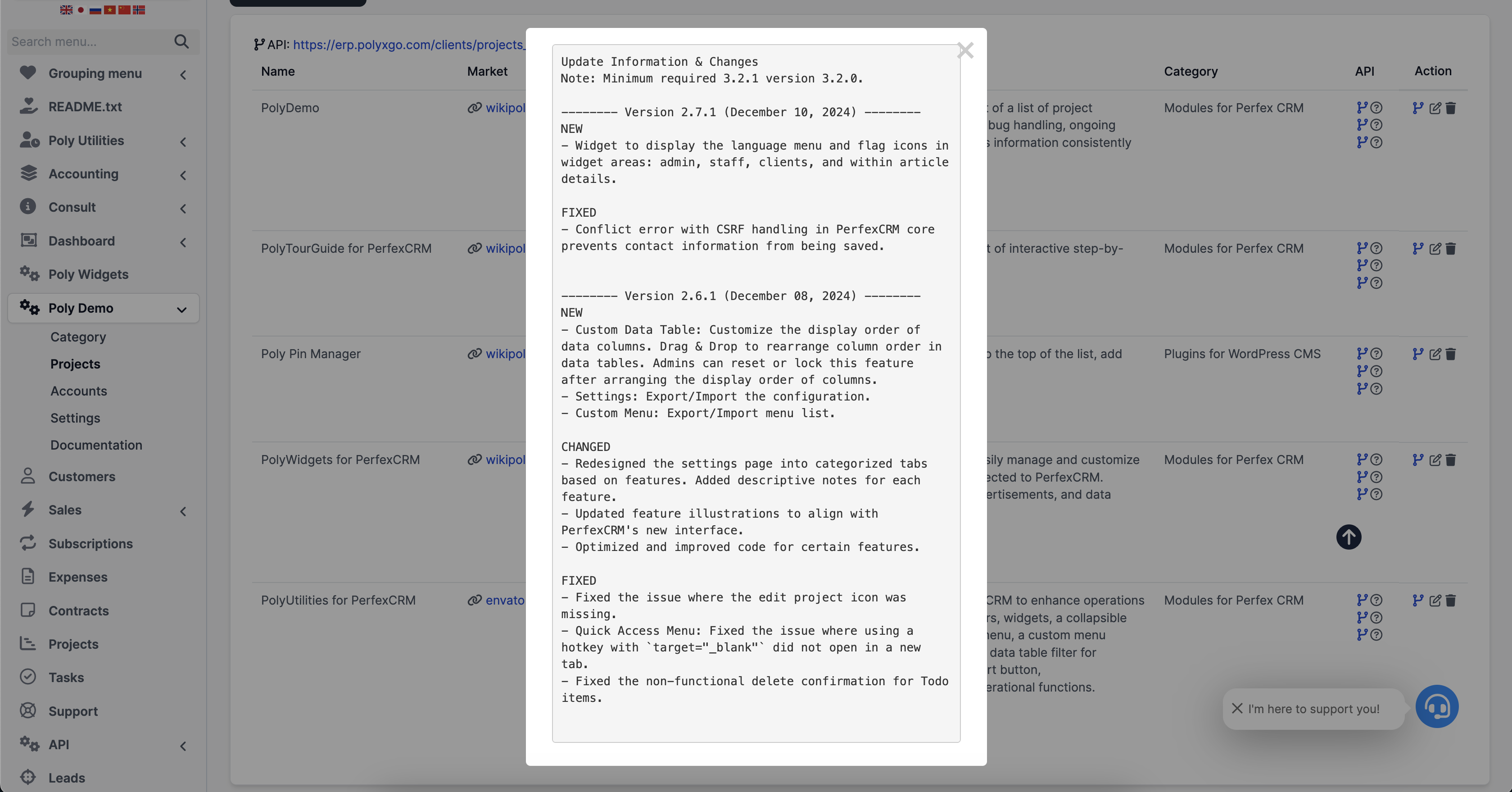Switch language with the Japan flag
1512x792 pixels.
[x=81, y=9]
